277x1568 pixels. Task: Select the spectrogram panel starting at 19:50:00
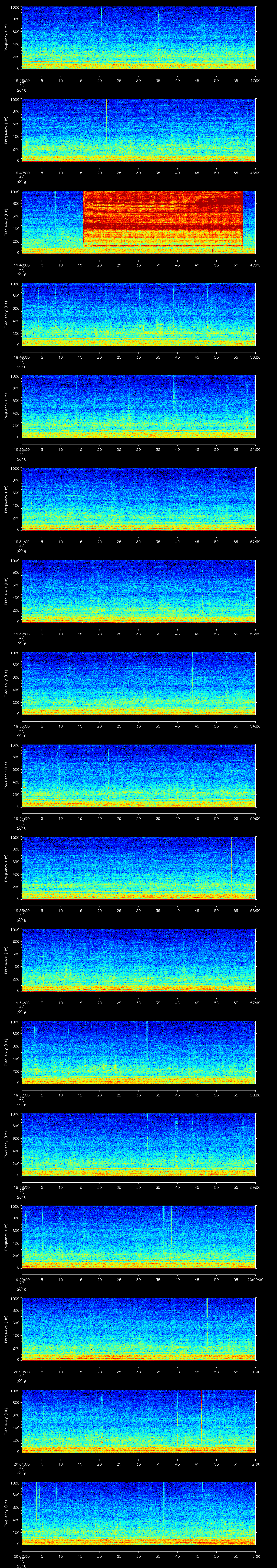click(138, 407)
